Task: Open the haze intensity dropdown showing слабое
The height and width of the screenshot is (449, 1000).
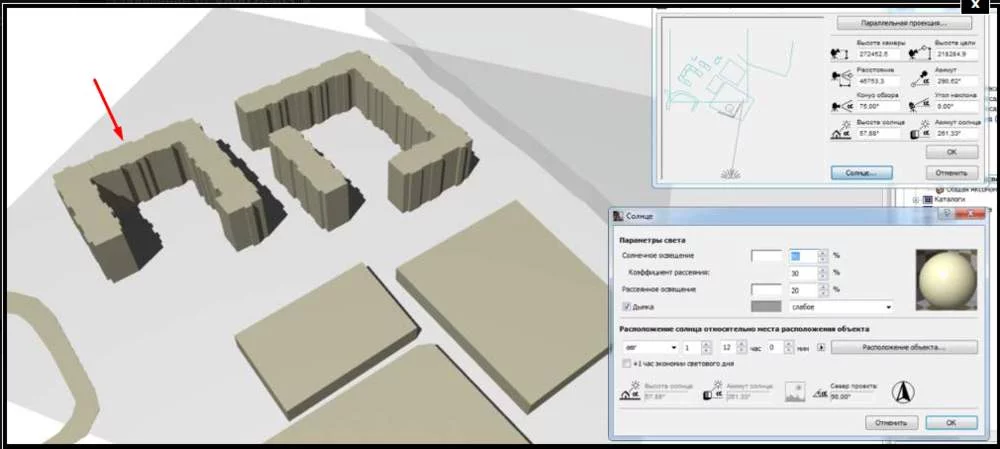Action: tap(840, 307)
